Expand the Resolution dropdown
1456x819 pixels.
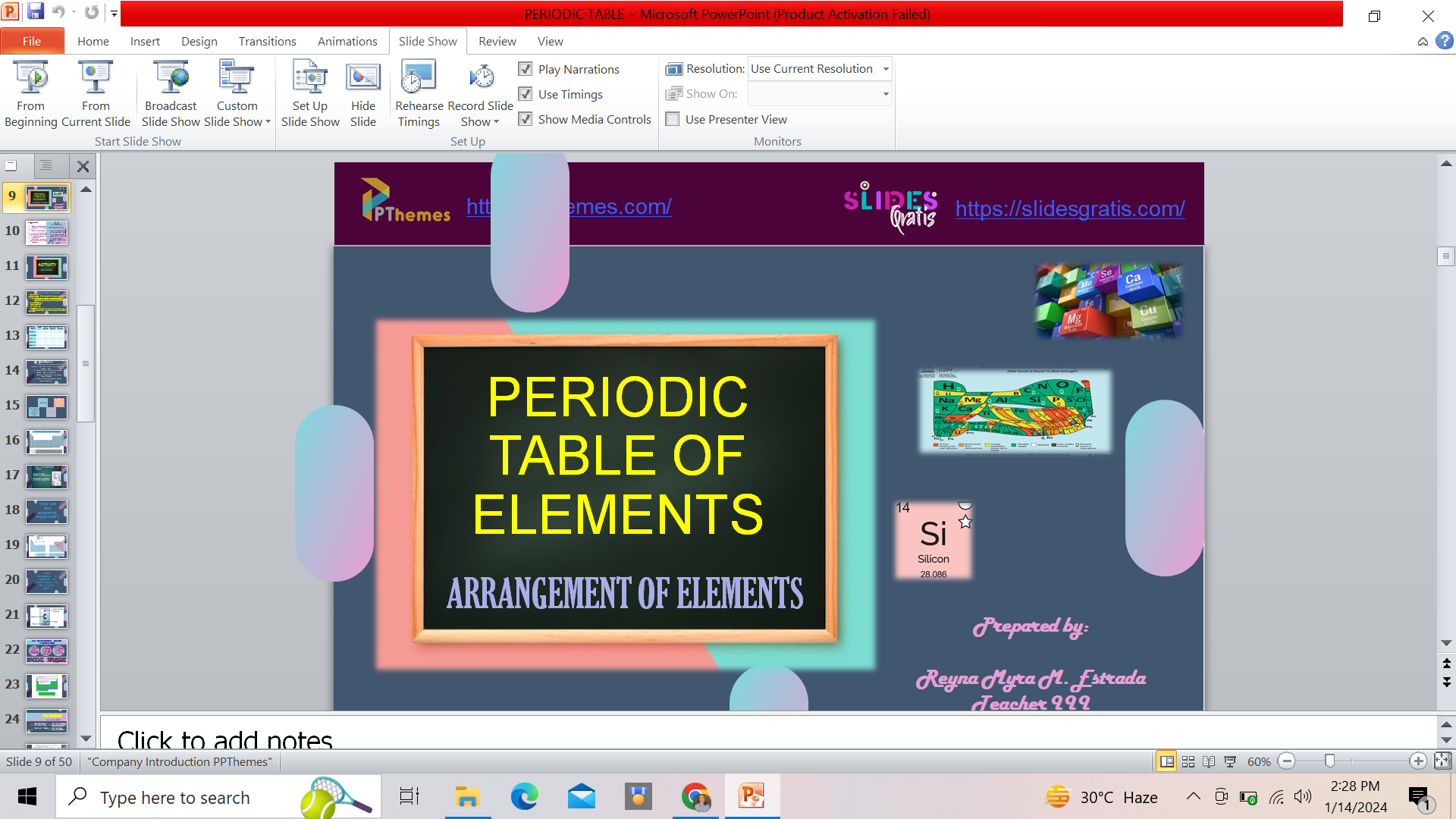(x=885, y=69)
